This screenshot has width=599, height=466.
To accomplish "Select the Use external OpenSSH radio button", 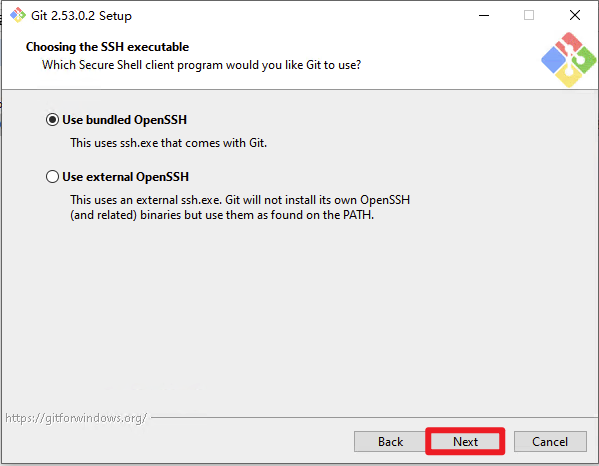I will click(52, 177).
